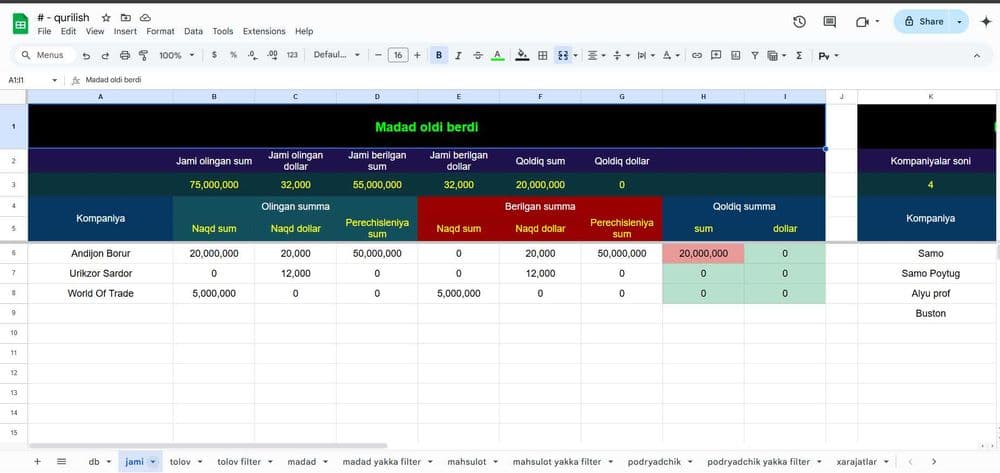
Task: Open the all sheets list icon
Action: coord(61,462)
